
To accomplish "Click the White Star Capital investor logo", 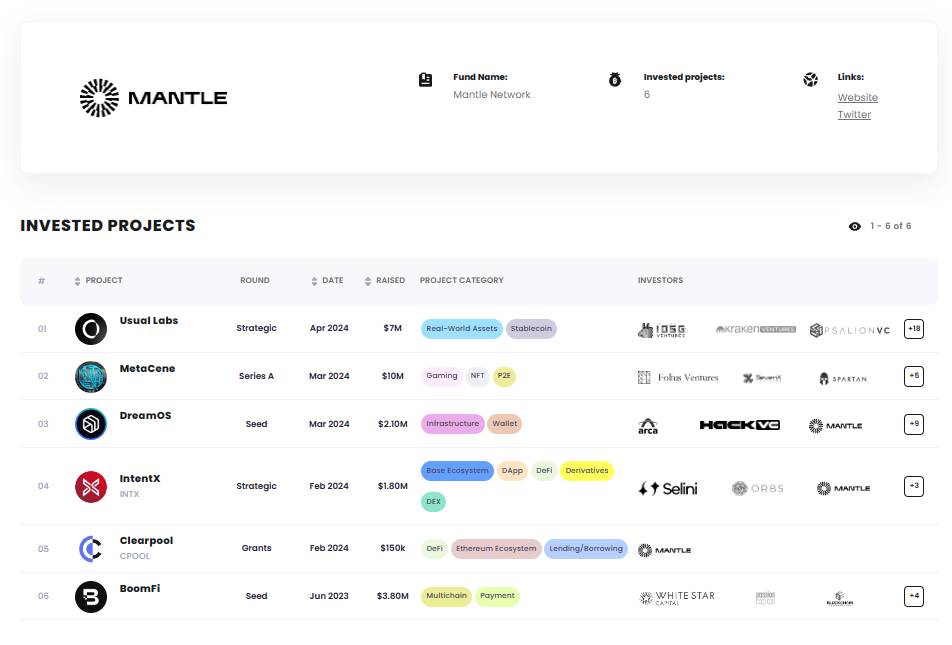I will [677, 598].
